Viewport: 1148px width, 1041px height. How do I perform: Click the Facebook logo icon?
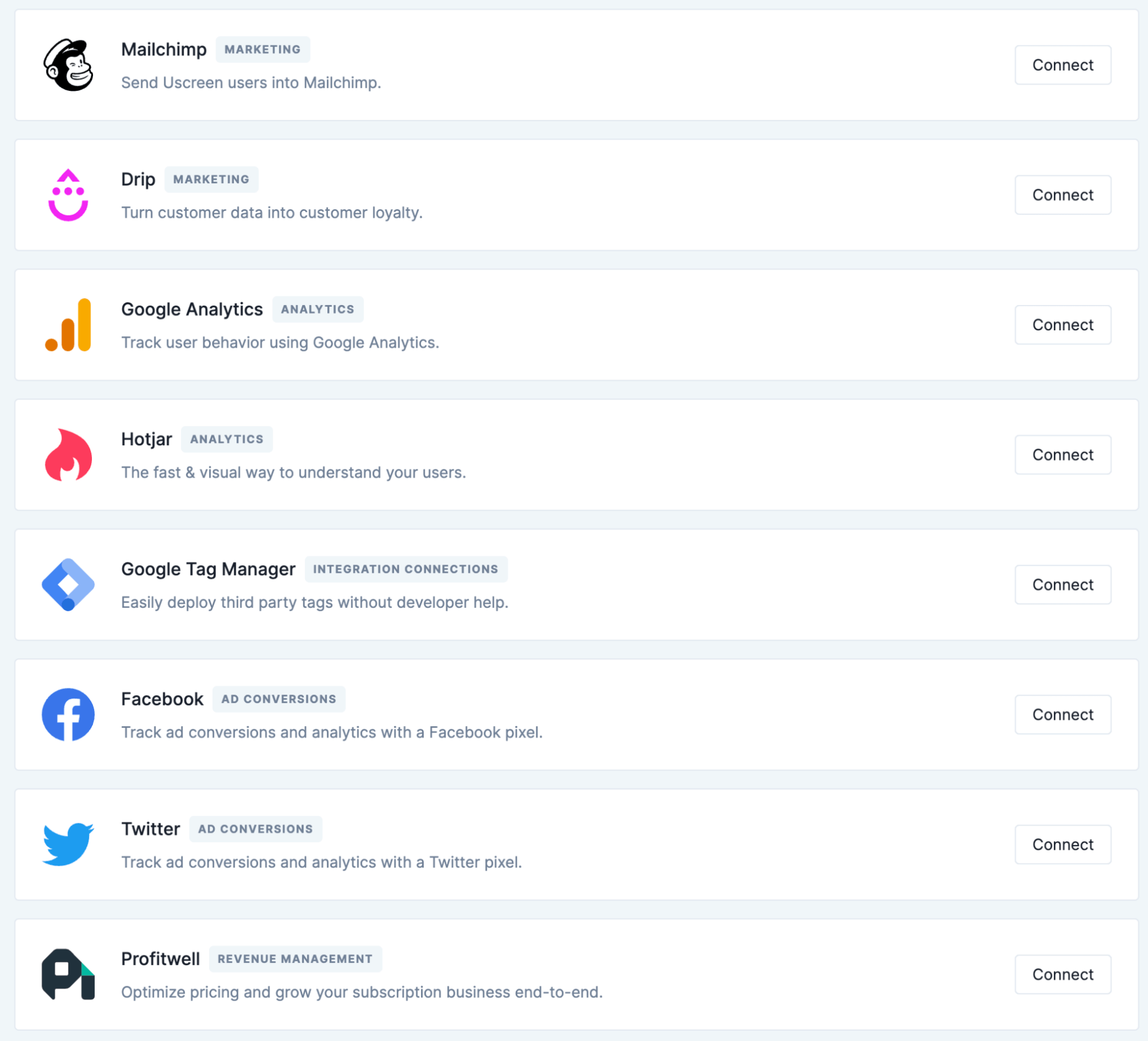click(x=68, y=715)
